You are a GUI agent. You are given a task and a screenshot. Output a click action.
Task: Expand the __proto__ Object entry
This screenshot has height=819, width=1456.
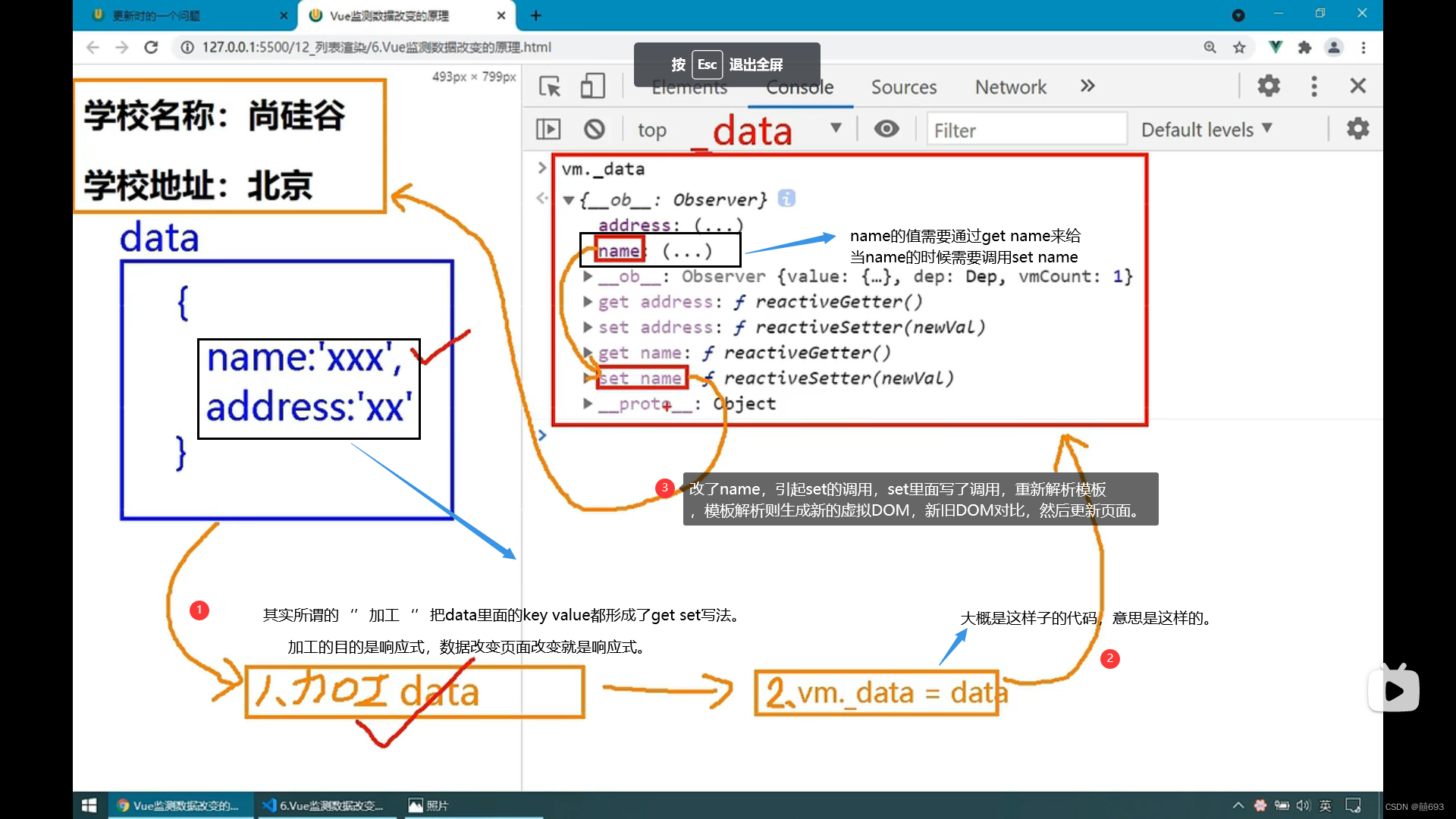(x=588, y=403)
